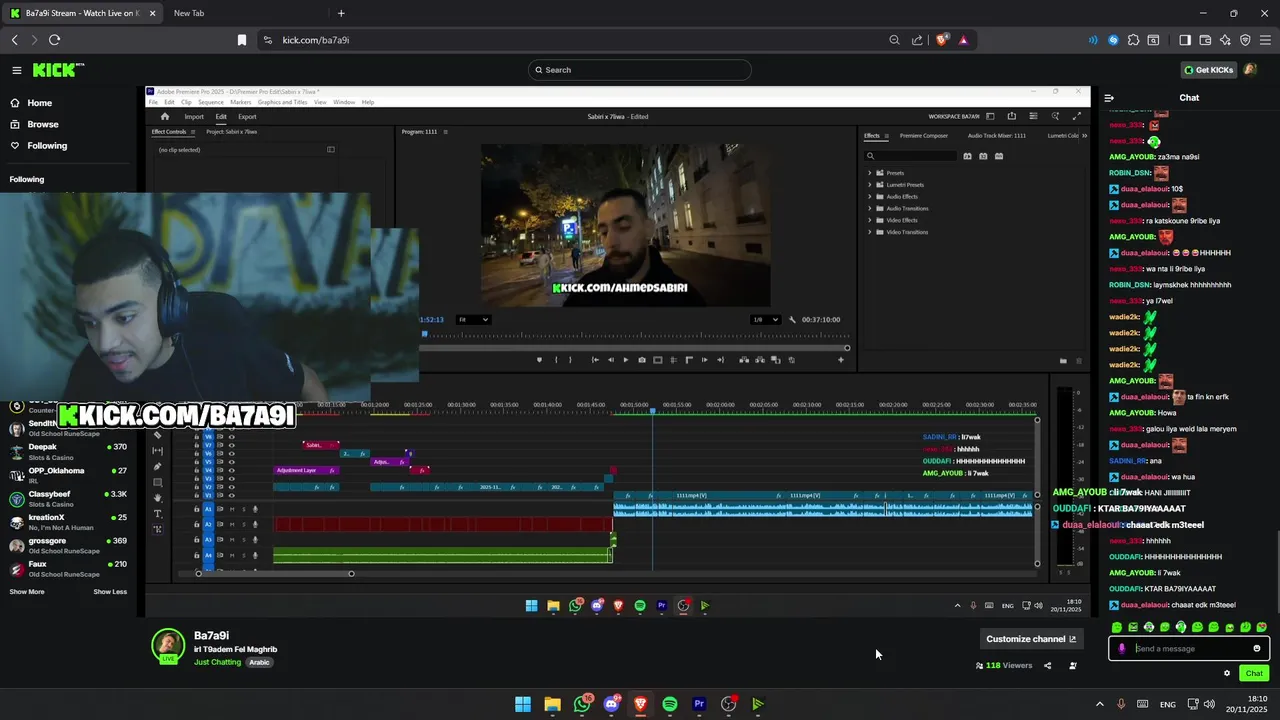Screen dimensions: 1280x720
Task: Click the profile avatar next to Get KICKs
Action: [1250, 70]
